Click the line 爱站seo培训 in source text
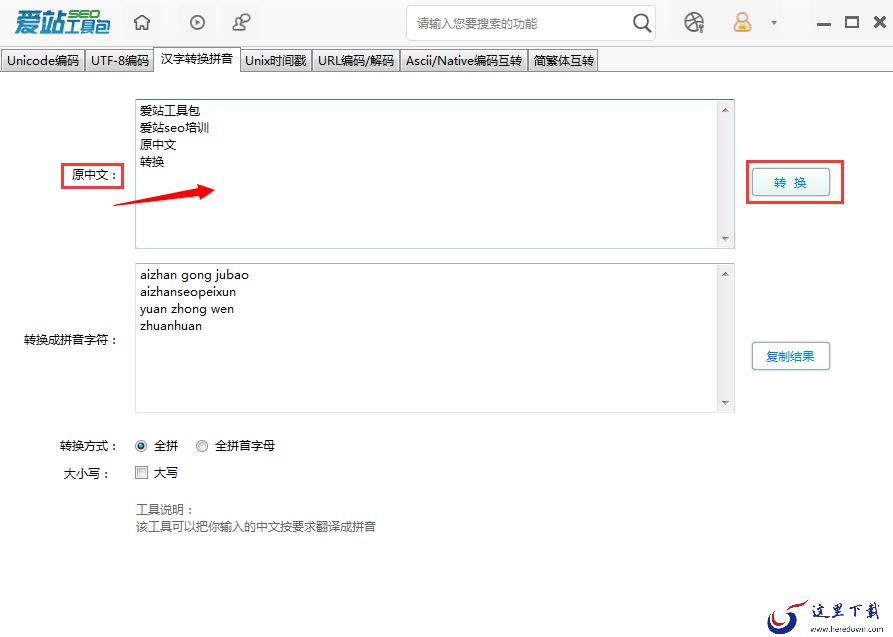 [174, 128]
